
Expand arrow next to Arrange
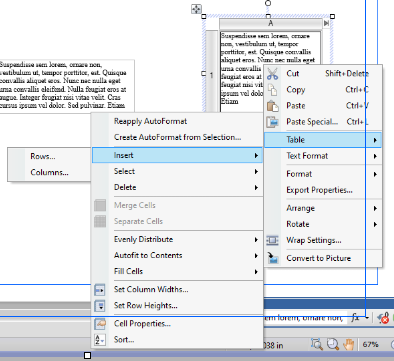pos(375,208)
